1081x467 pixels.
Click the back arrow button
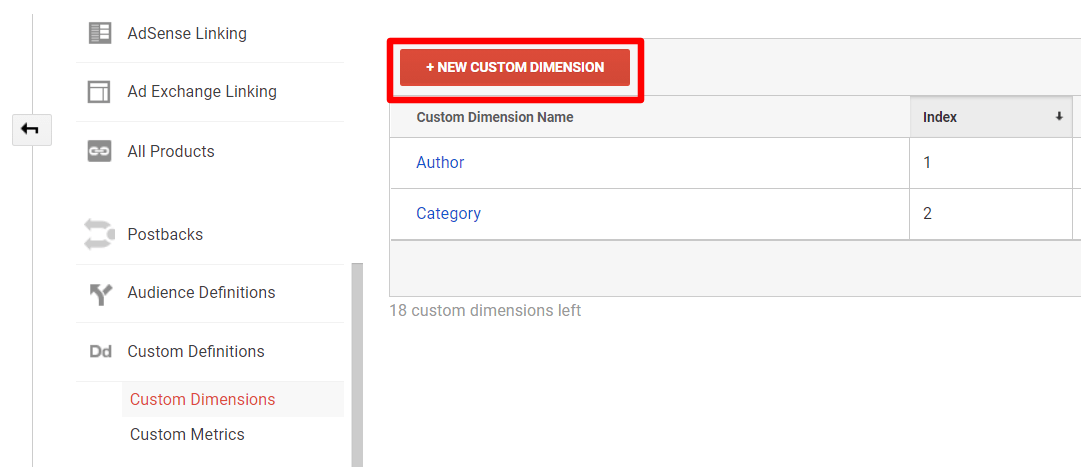coord(32,130)
